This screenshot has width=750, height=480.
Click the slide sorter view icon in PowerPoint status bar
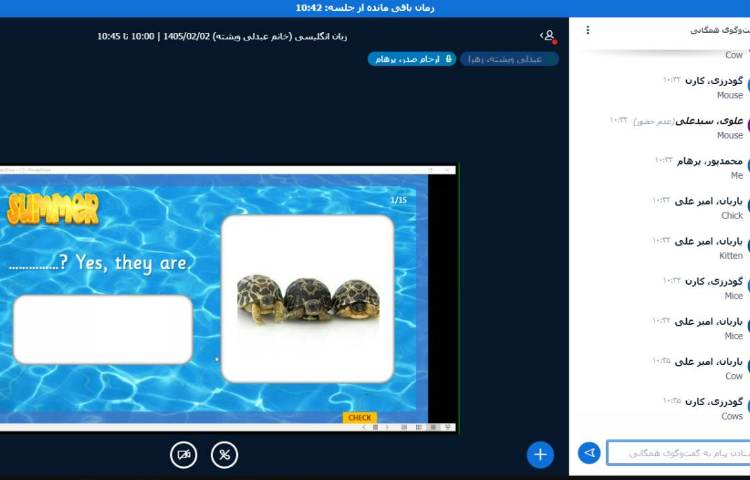pos(419,427)
